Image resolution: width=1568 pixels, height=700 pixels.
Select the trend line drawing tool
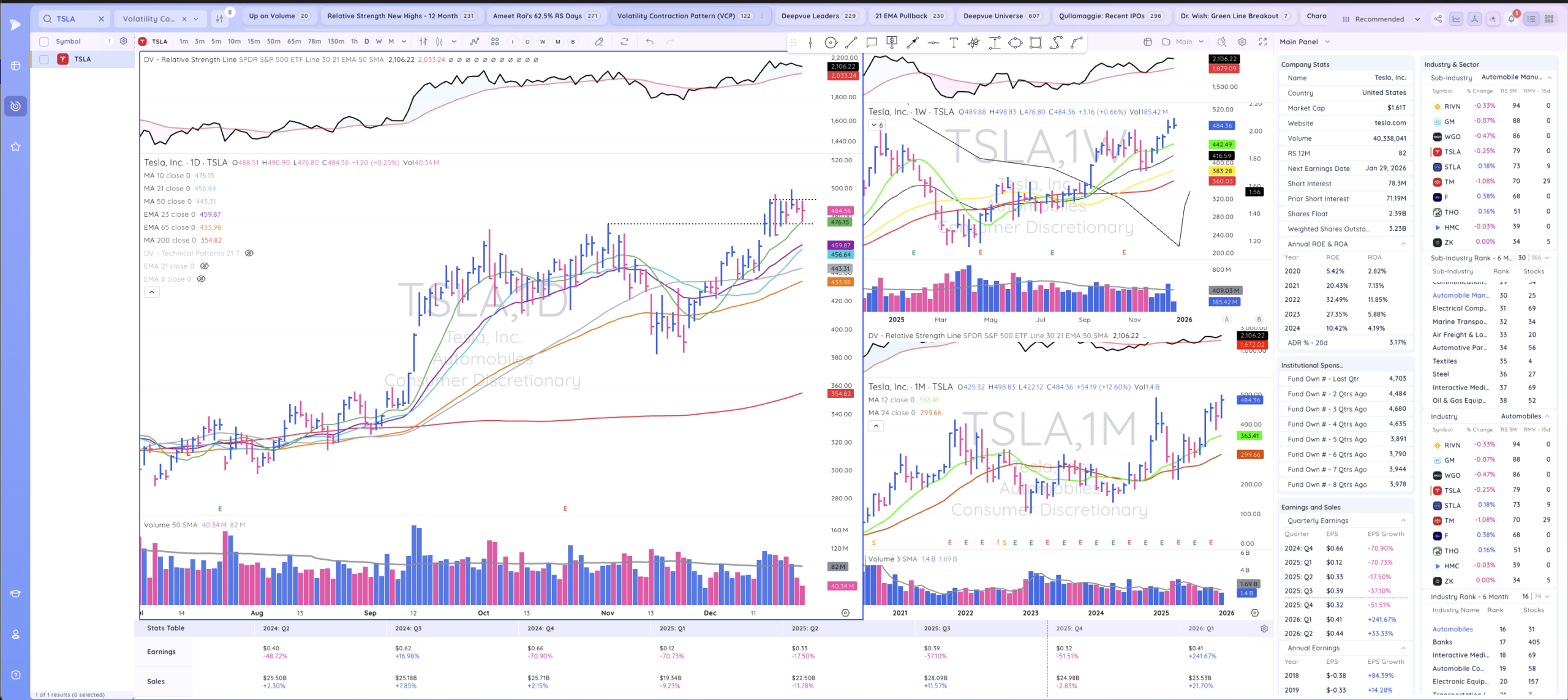coord(851,42)
